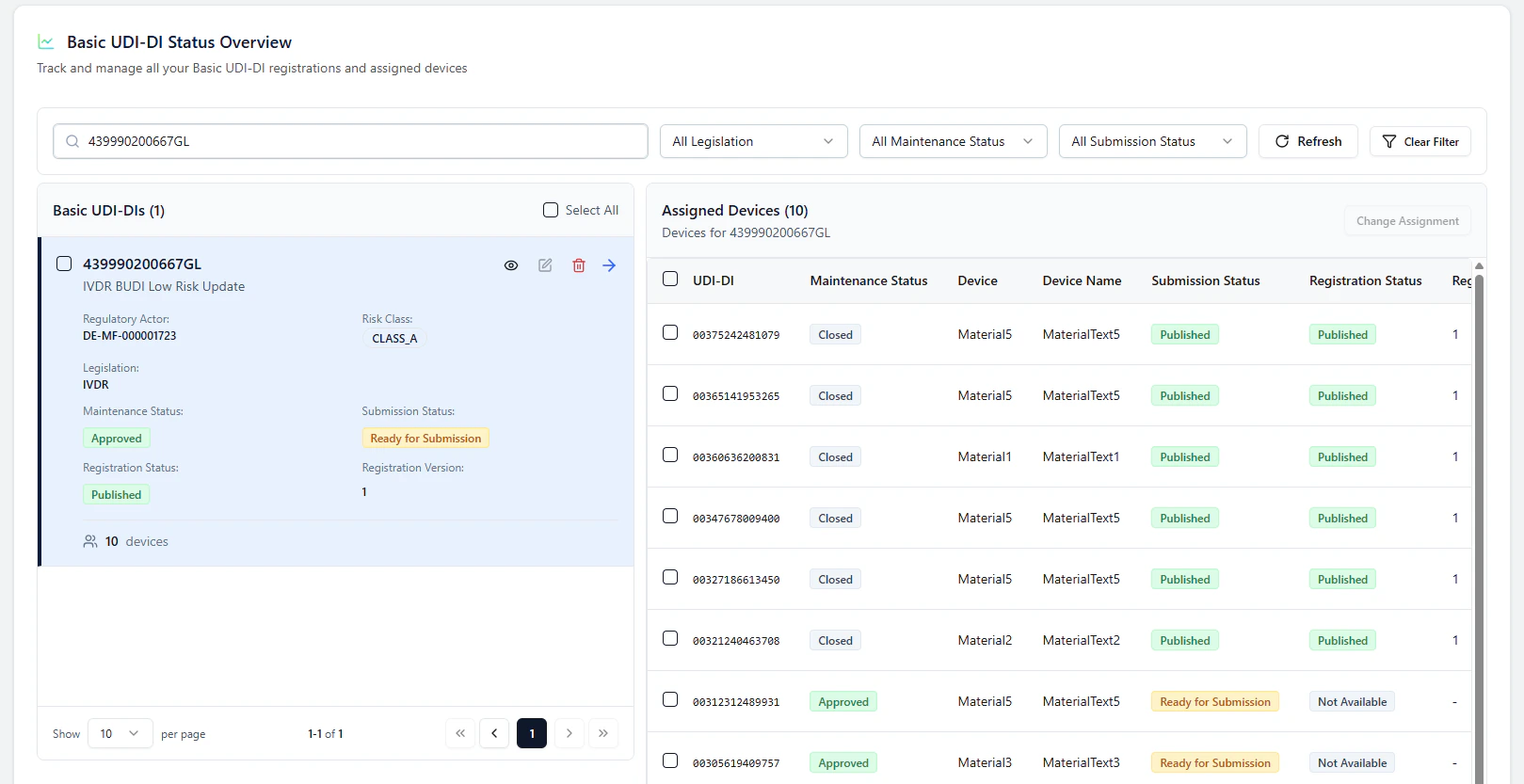Click the Closed badge in row 00375242481079
Image resolution: width=1524 pixels, height=784 pixels.
pyautogui.click(x=835, y=335)
